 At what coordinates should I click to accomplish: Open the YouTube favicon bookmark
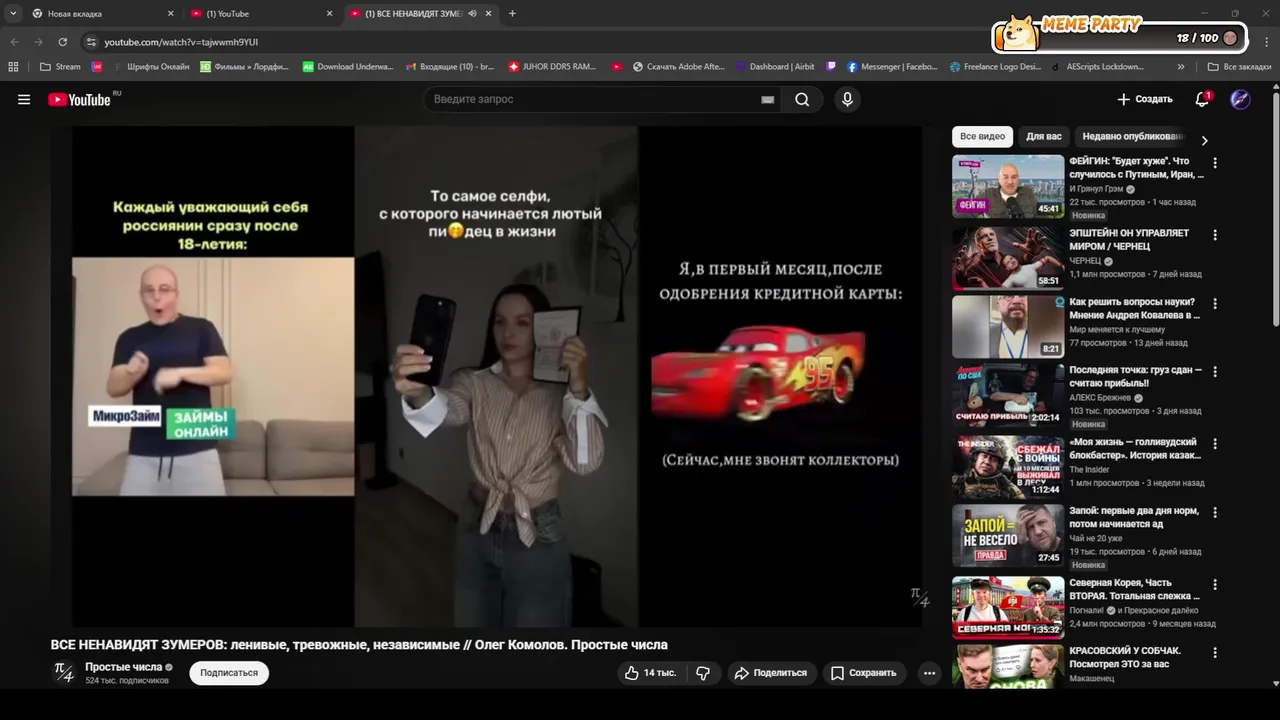[x=617, y=67]
